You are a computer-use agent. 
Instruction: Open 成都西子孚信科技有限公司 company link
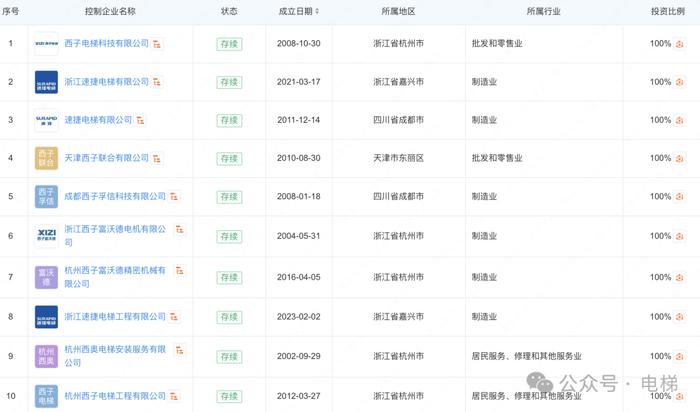[x=115, y=196]
